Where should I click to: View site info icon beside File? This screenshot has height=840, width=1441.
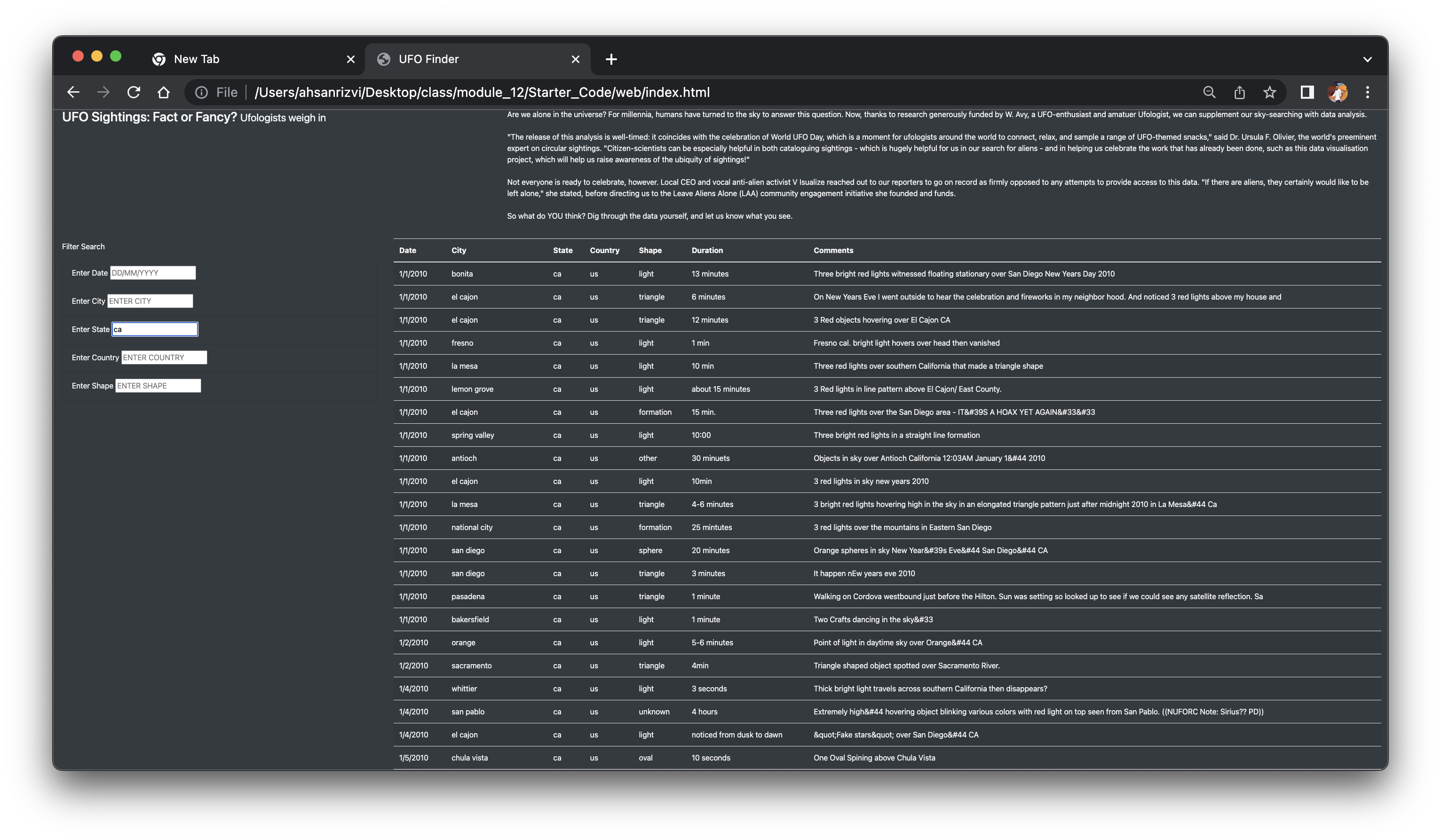(201, 92)
